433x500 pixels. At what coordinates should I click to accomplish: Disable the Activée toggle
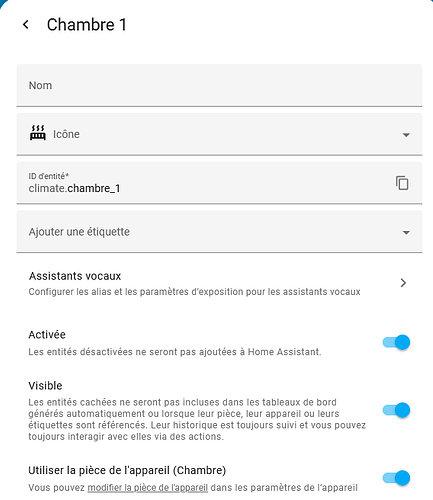tap(396, 342)
